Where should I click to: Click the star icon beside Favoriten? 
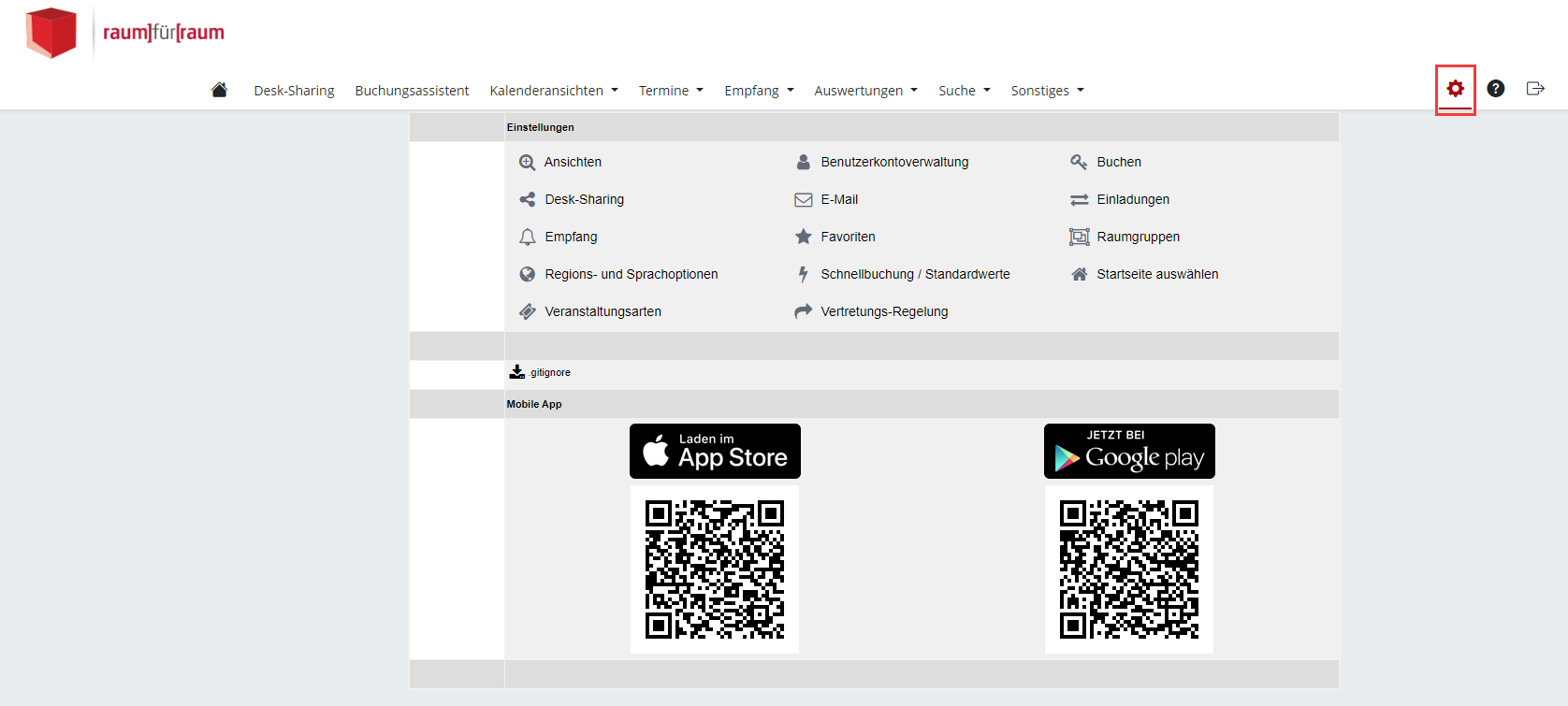tap(804, 237)
